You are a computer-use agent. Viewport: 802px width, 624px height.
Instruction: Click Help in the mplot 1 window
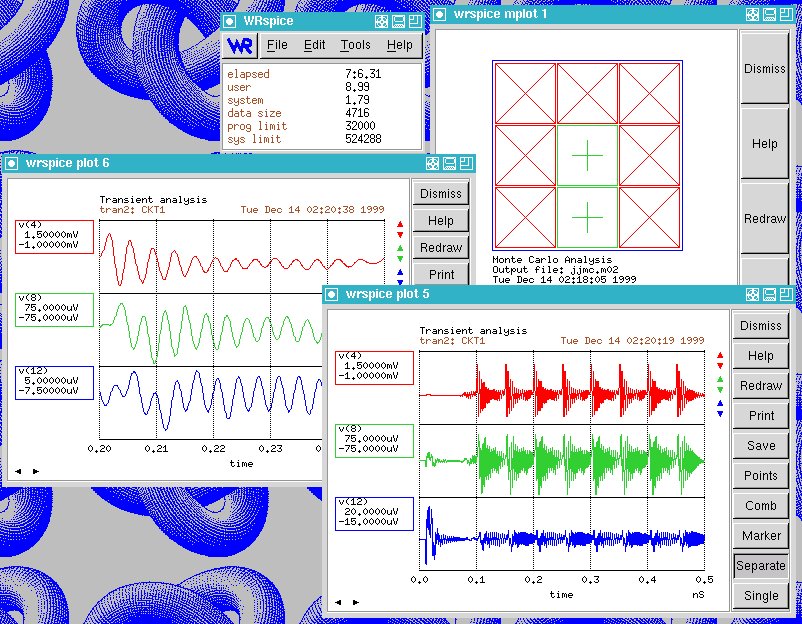click(765, 144)
